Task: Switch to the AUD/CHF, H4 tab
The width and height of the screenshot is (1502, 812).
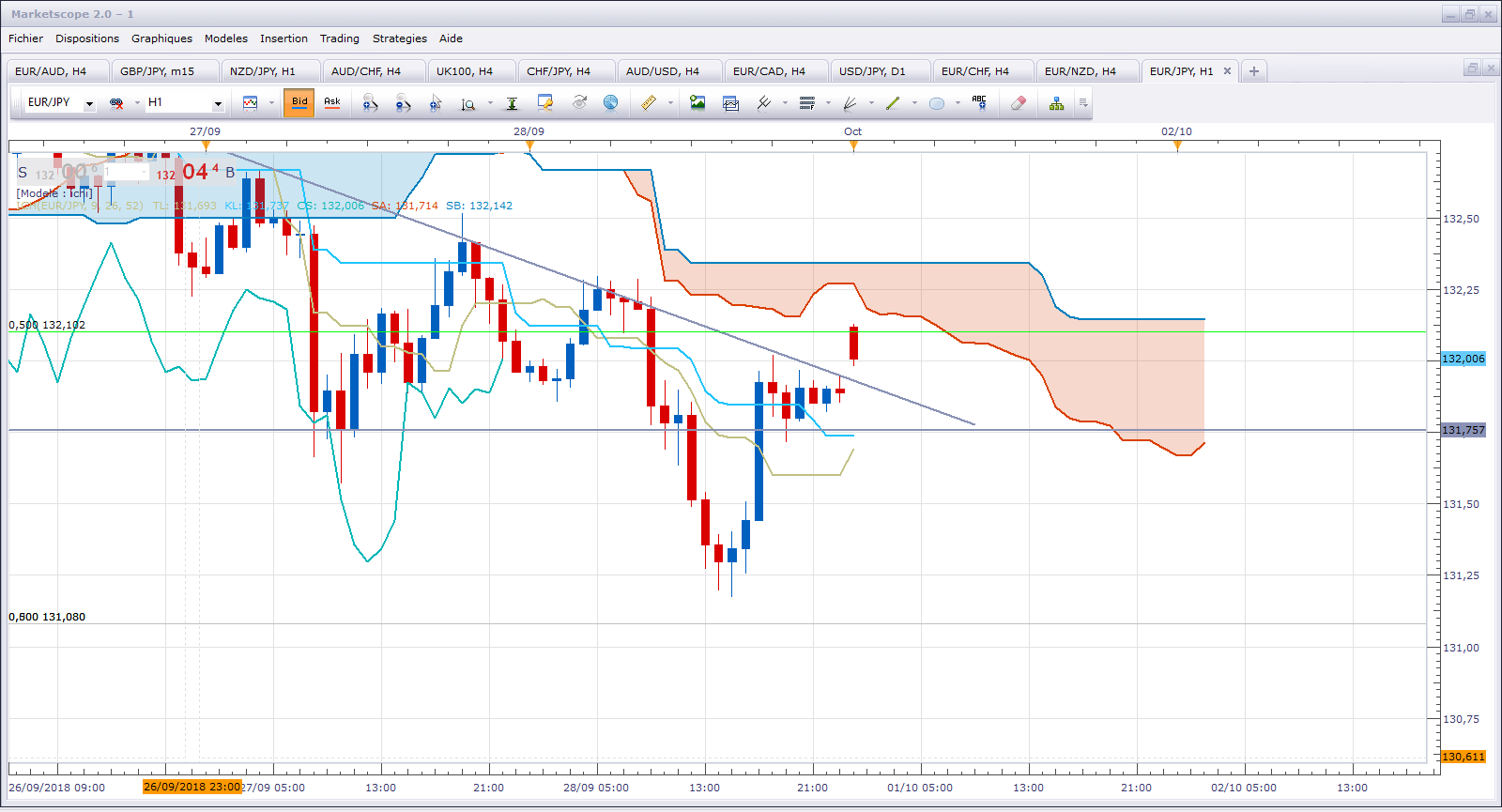Action: [373, 71]
